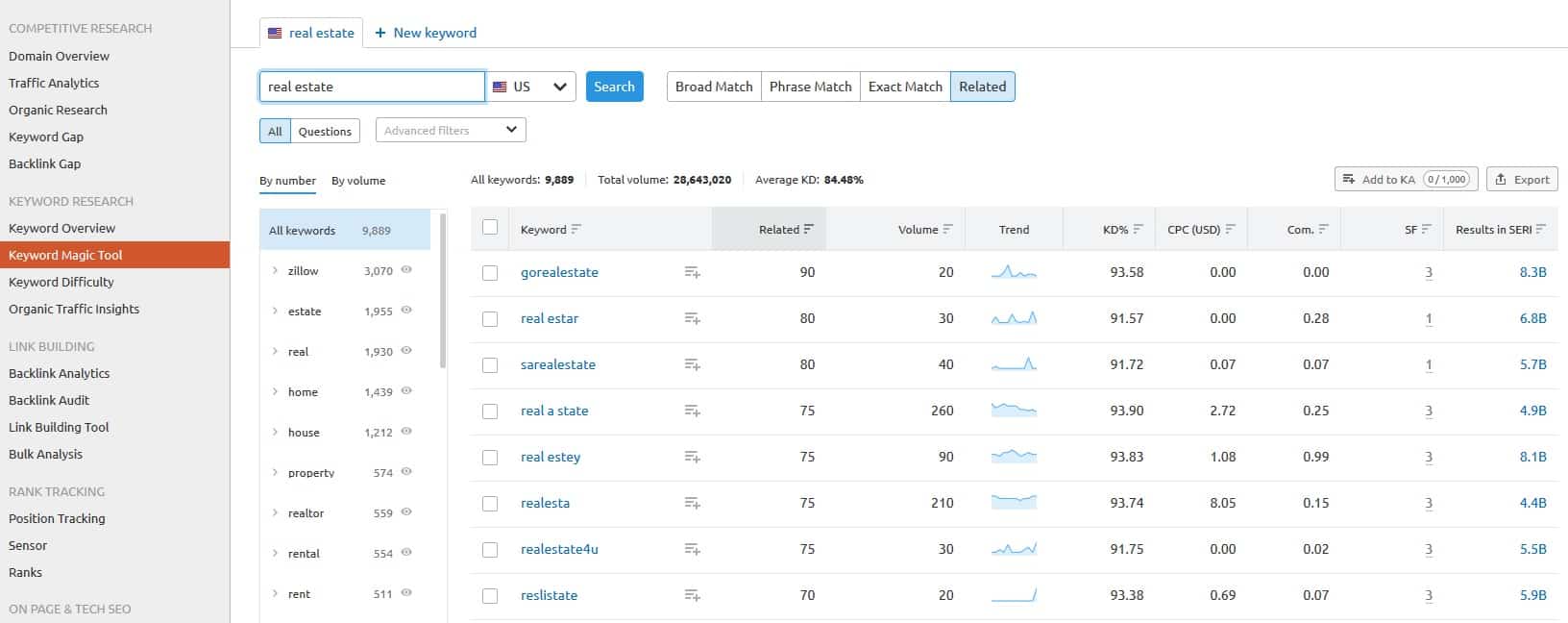Open the sarealestate keyword link
Viewport: 1568px width, 623px height.
coord(557,365)
